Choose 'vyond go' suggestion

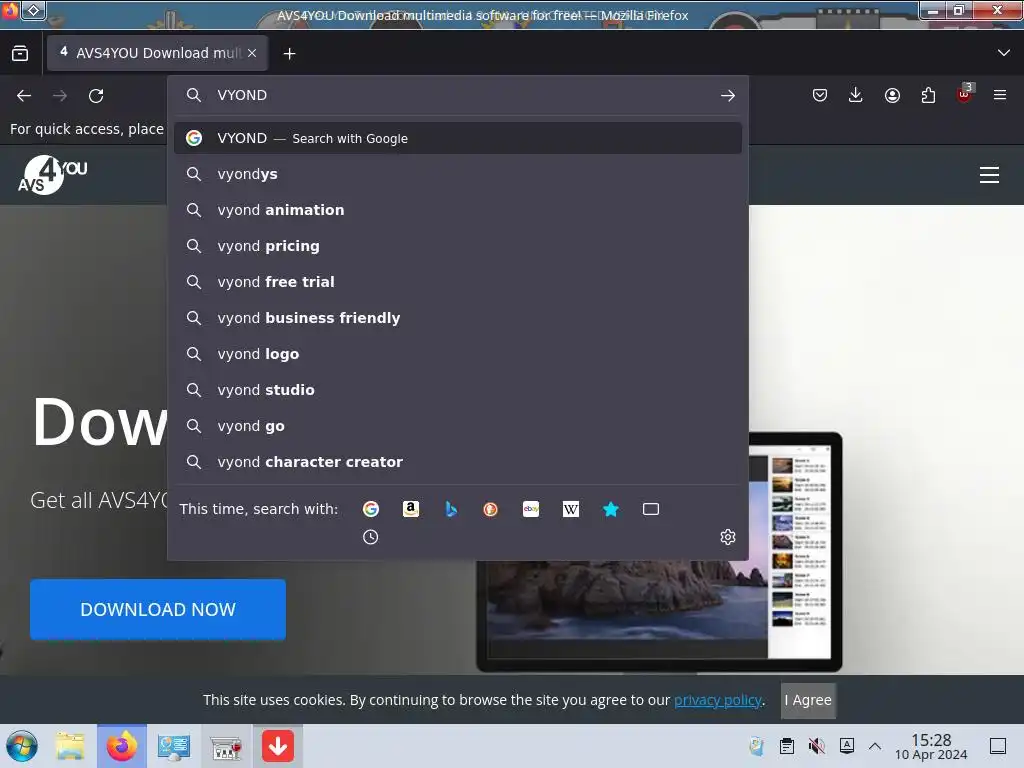coord(457,426)
